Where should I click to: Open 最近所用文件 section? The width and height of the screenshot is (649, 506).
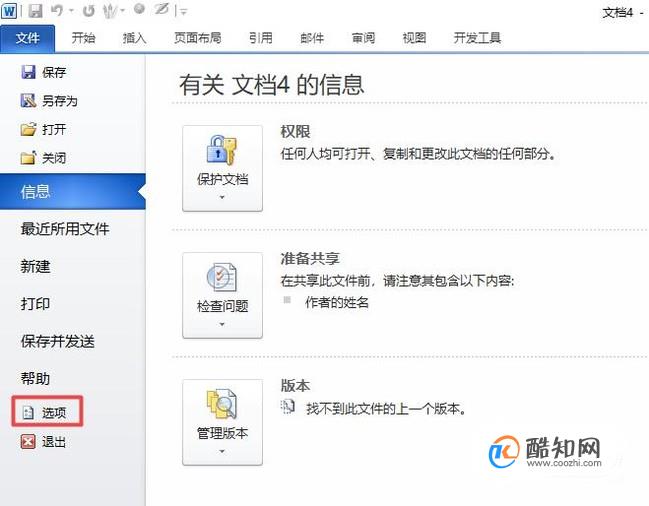click(65, 229)
